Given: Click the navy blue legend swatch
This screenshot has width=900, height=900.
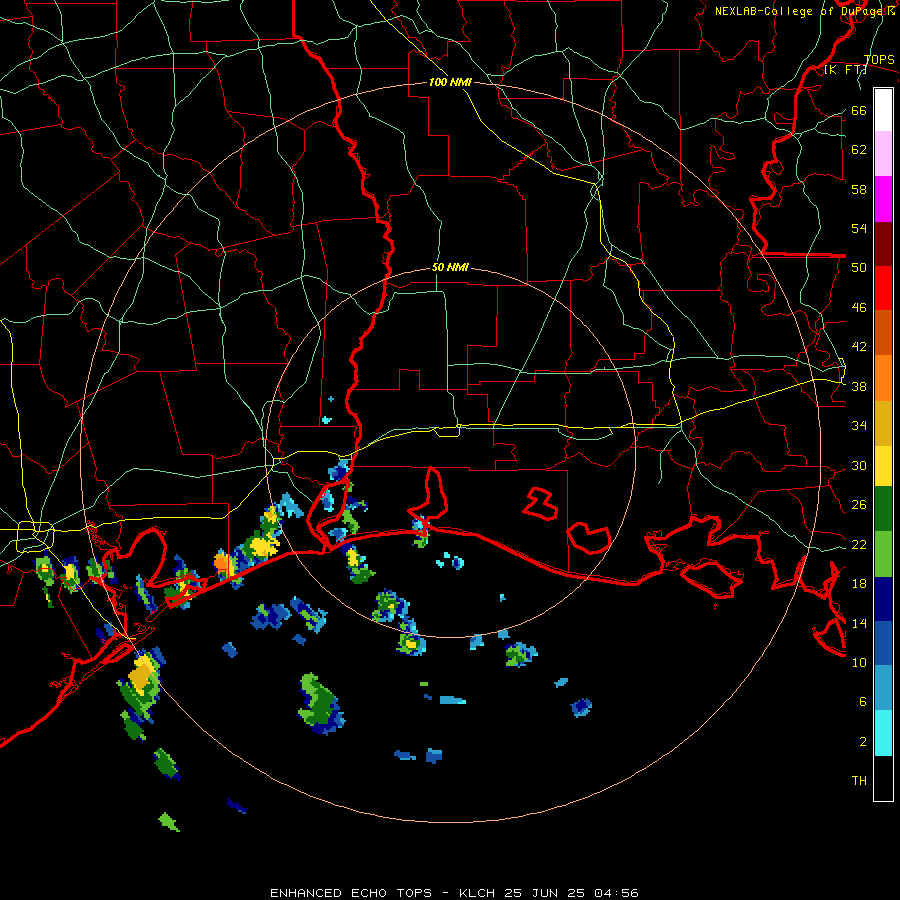Looking at the screenshot, I should click(x=883, y=599).
